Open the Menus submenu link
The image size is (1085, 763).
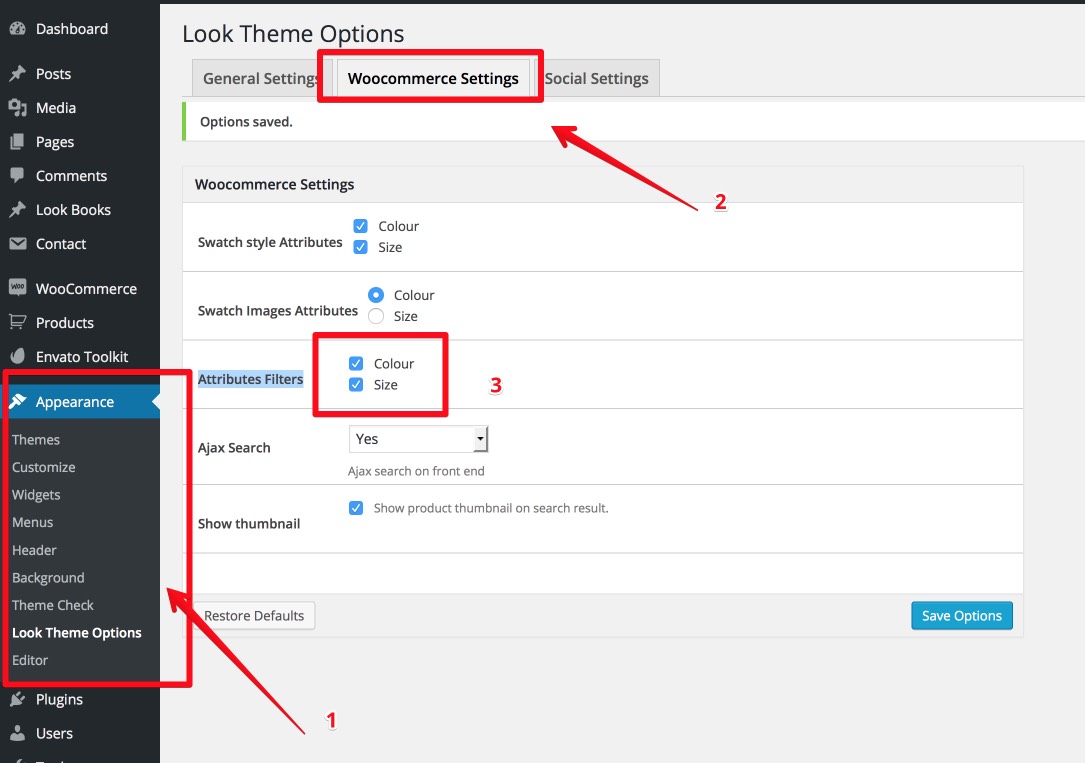click(33, 522)
